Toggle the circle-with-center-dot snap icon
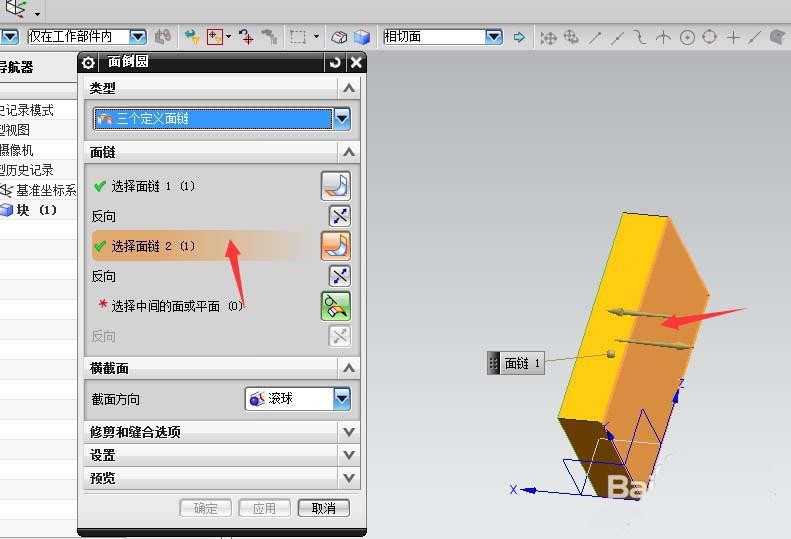The width and height of the screenshot is (791, 539). click(x=687, y=37)
